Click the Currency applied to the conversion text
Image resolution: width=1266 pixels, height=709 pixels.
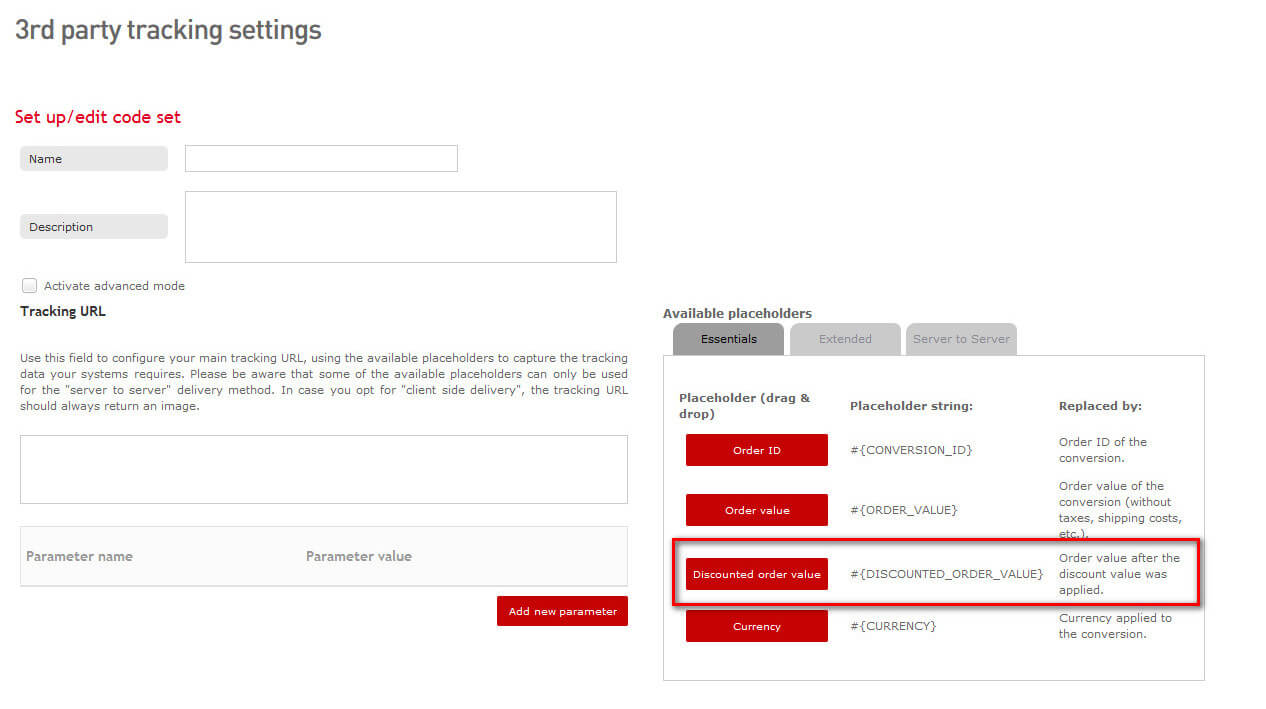1115,626
